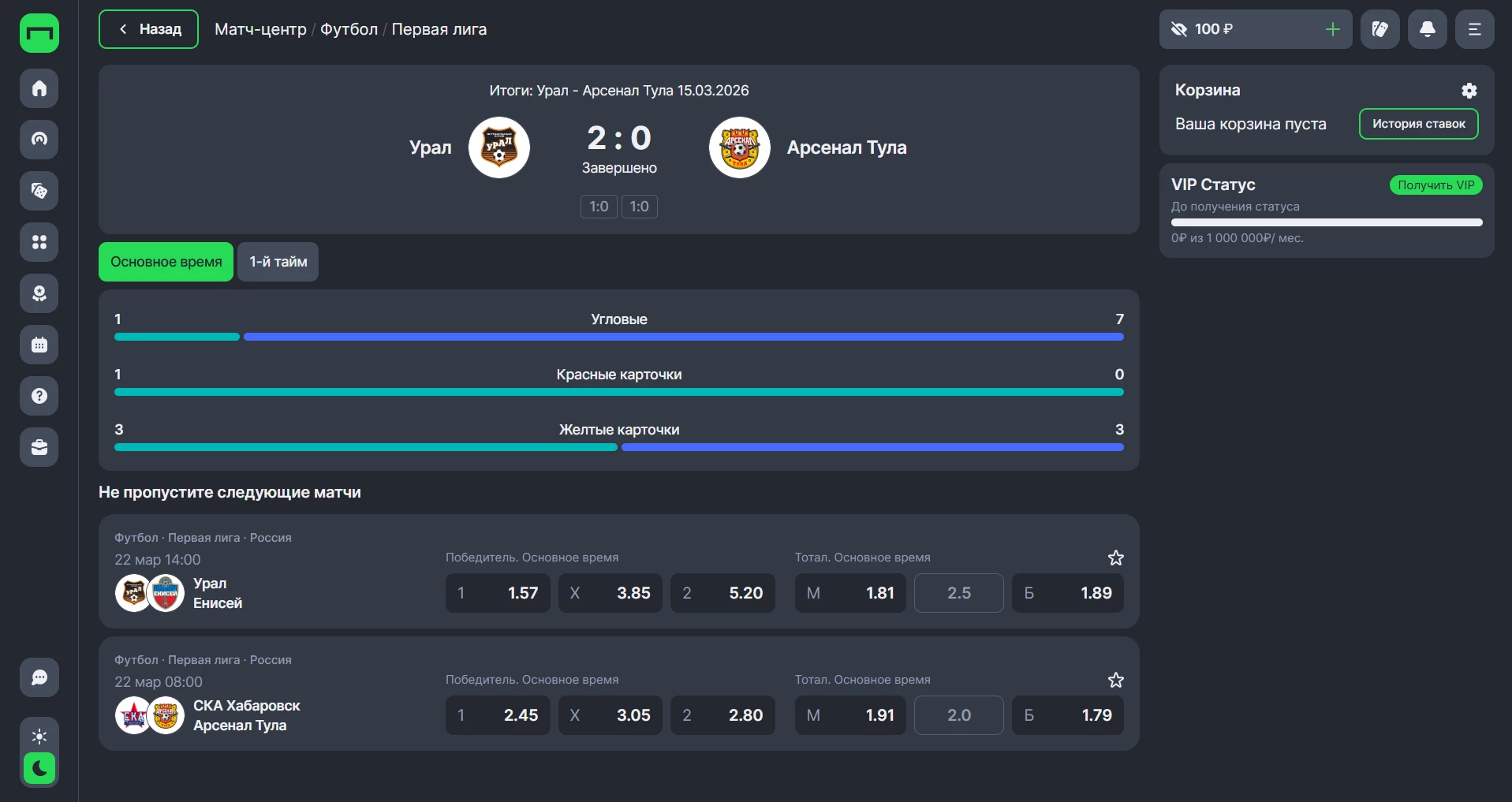Select the 1-й тайм tab
Screen dimensions: 1512x802
pyautogui.click(x=278, y=262)
